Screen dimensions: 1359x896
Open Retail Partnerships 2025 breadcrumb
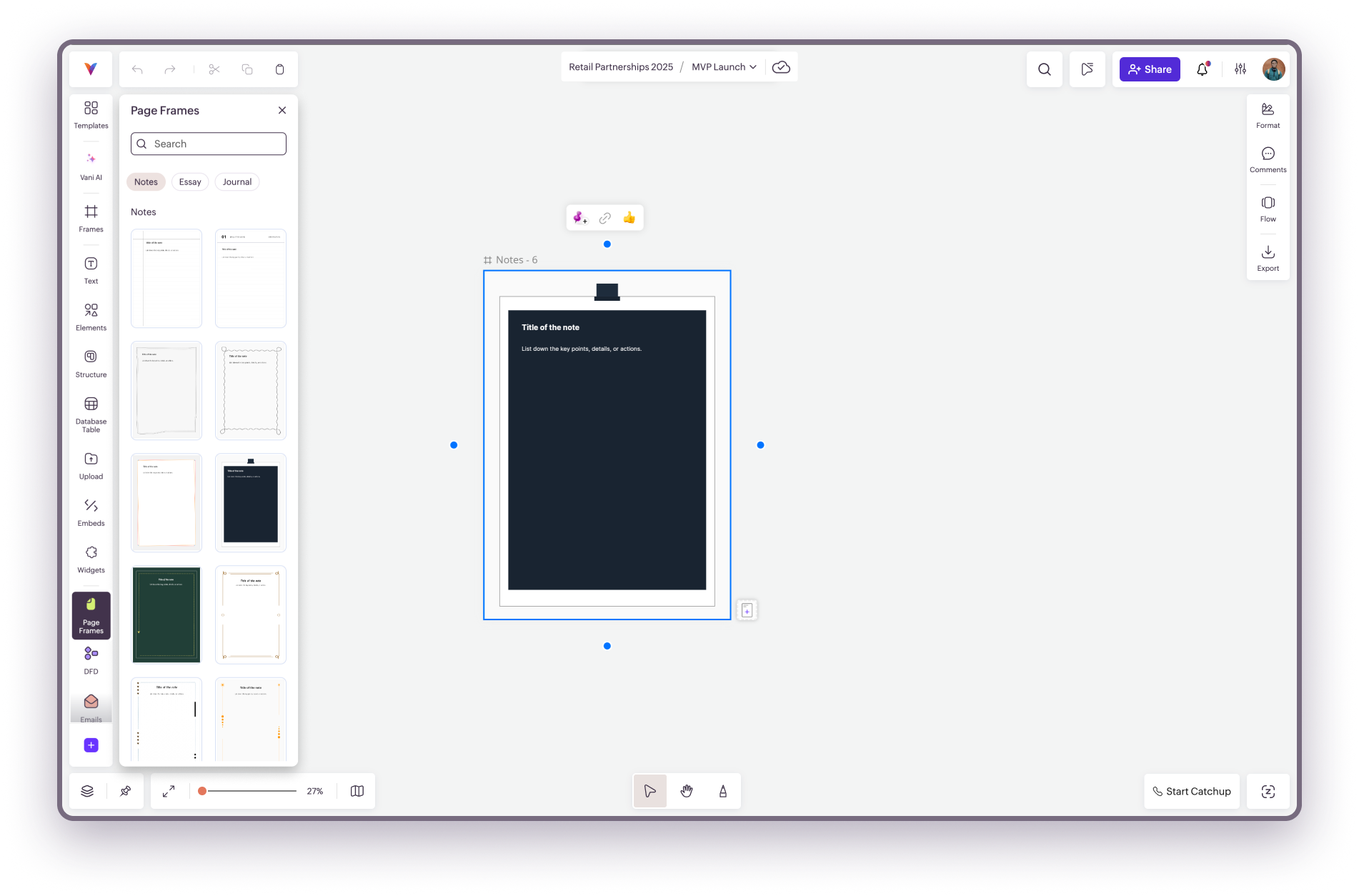tap(621, 67)
